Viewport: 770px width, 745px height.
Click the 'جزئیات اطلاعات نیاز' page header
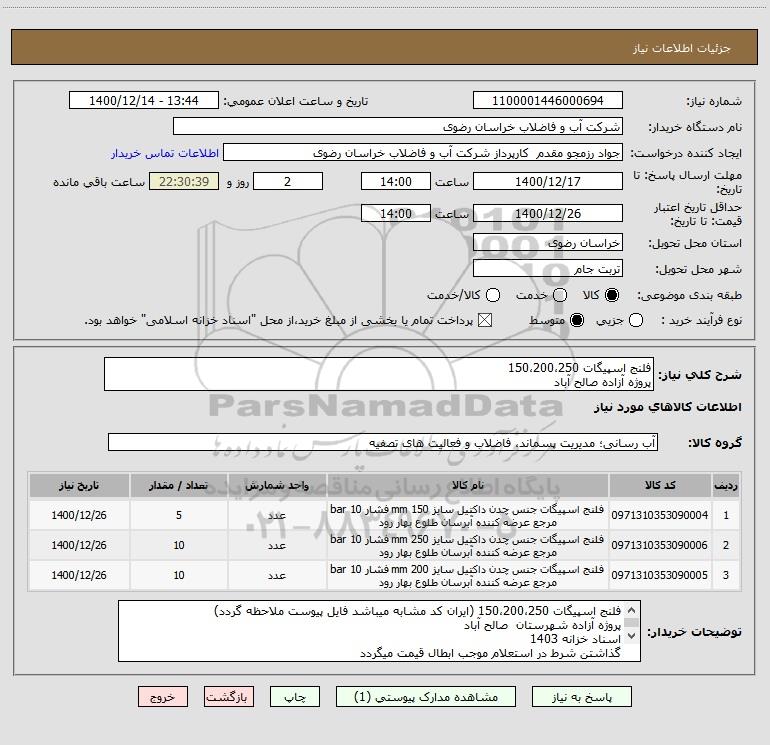(x=682, y=48)
